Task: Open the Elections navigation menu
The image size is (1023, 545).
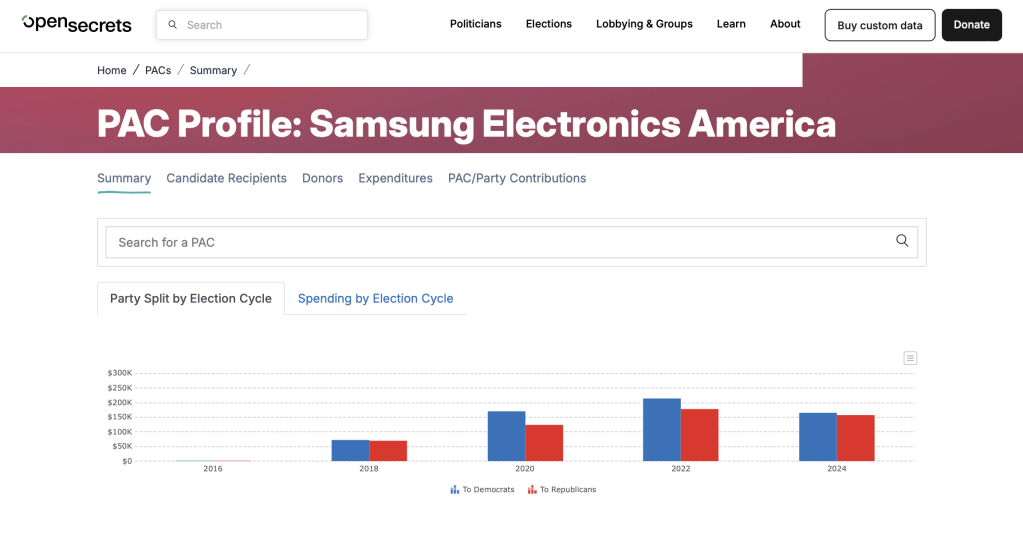Action: pyautogui.click(x=549, y=24)
